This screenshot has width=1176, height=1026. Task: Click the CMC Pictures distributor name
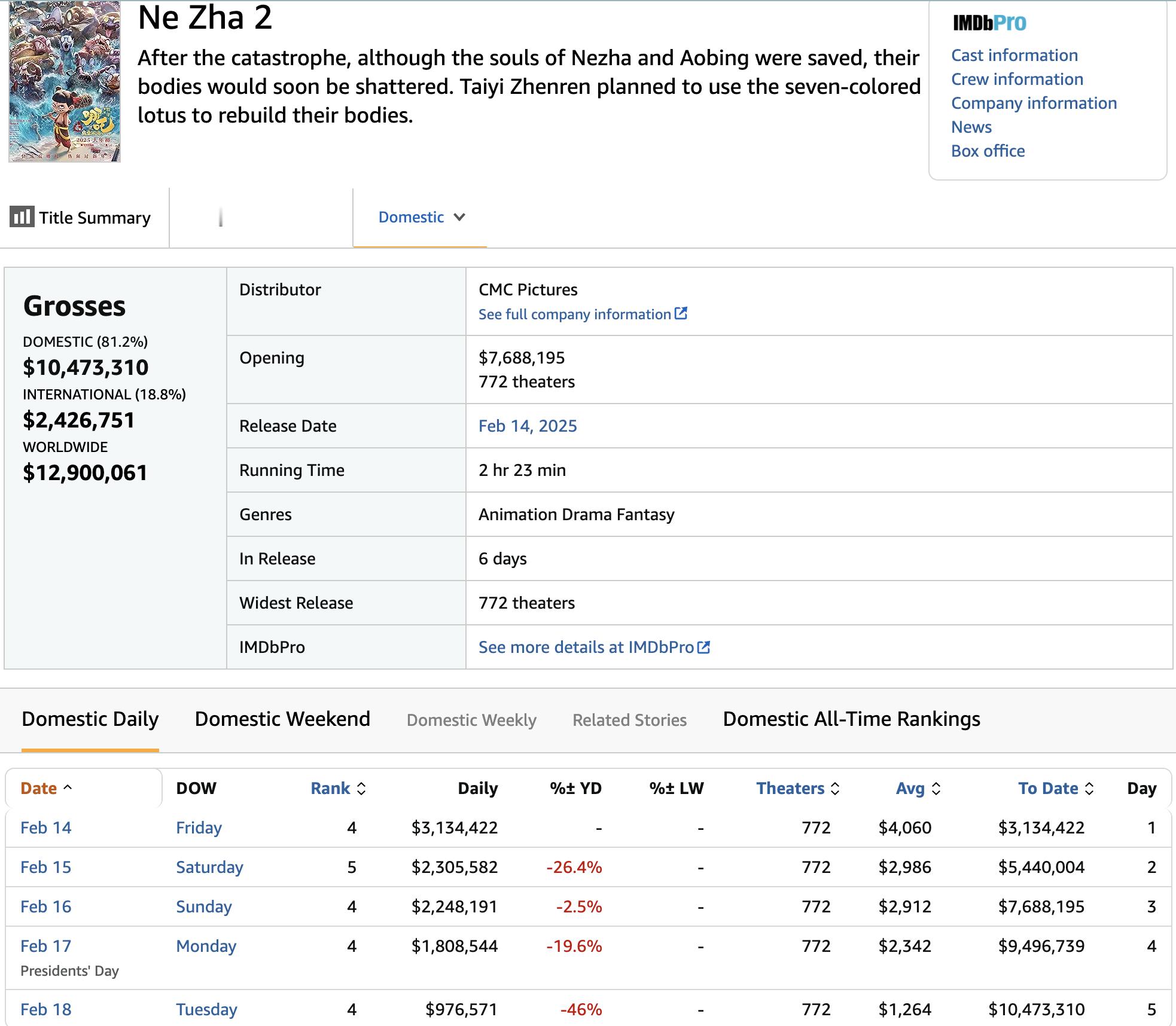tap(528, 289)
